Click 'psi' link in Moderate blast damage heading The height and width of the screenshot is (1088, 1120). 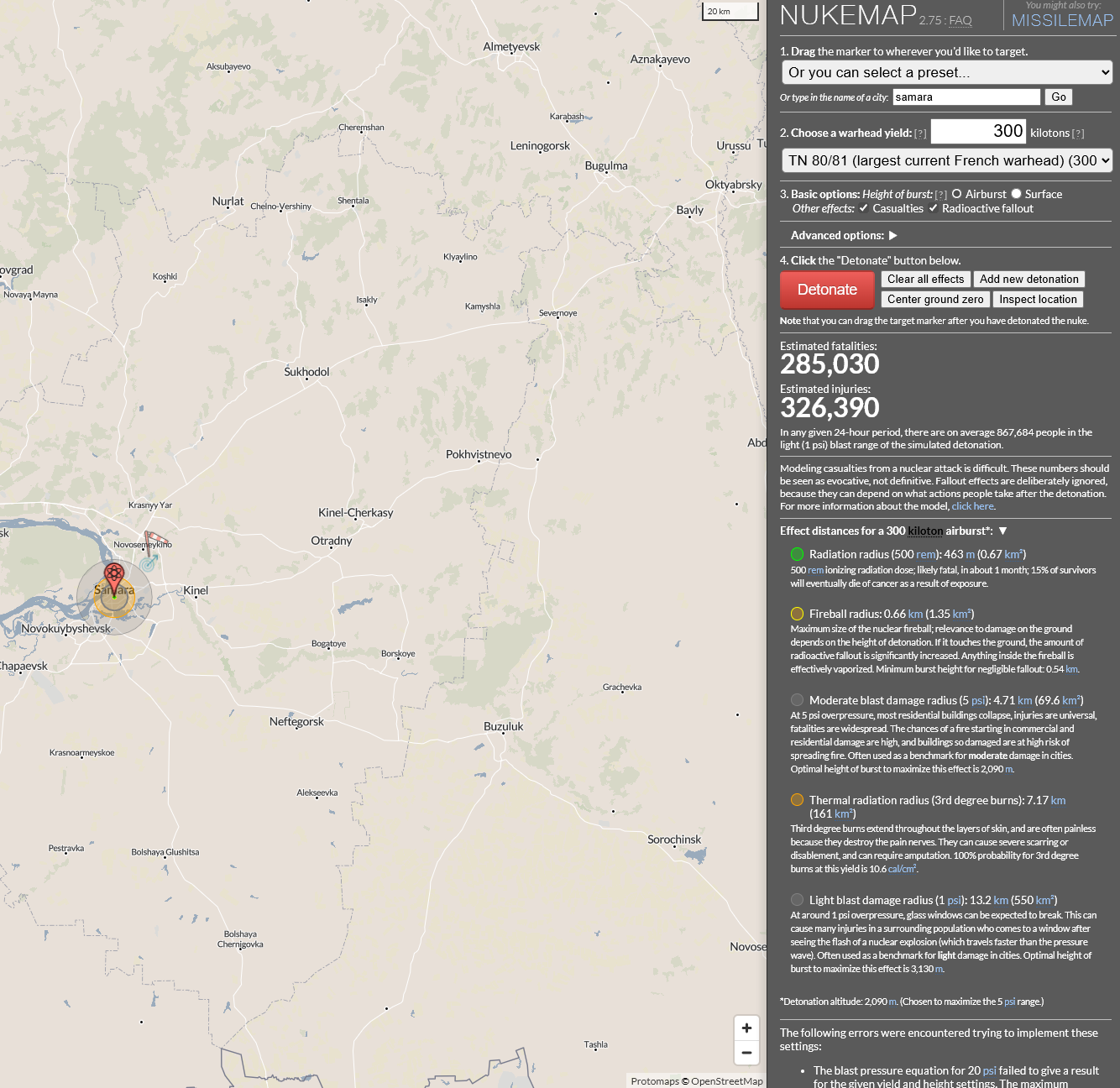977,700
